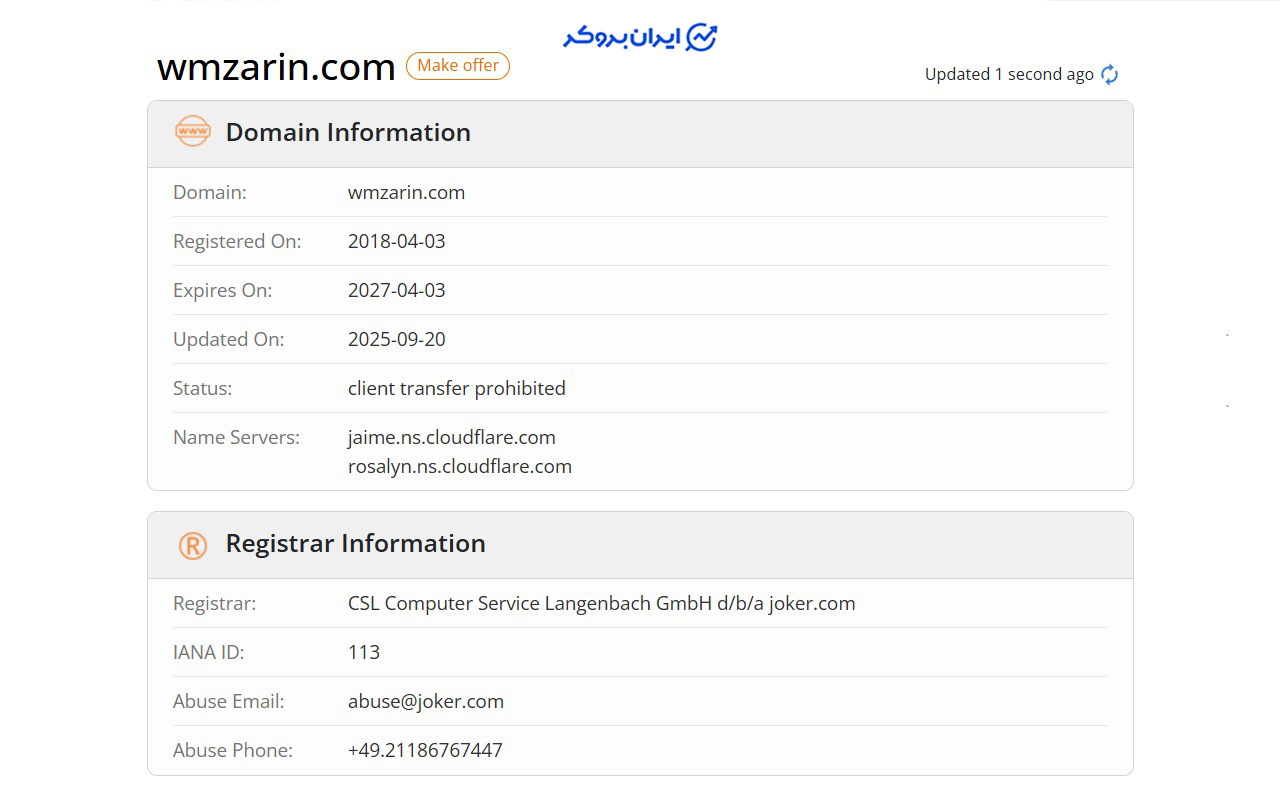Click the Abuse Email label

coord(228,701)
